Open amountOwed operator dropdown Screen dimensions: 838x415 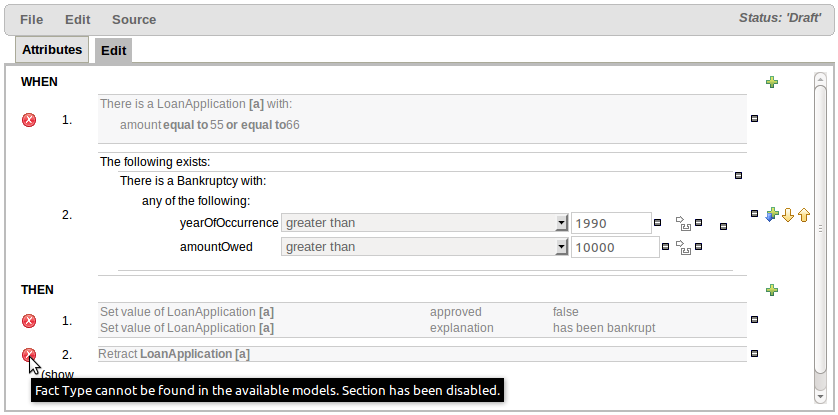pyautogui.click(x=561, y=247)
